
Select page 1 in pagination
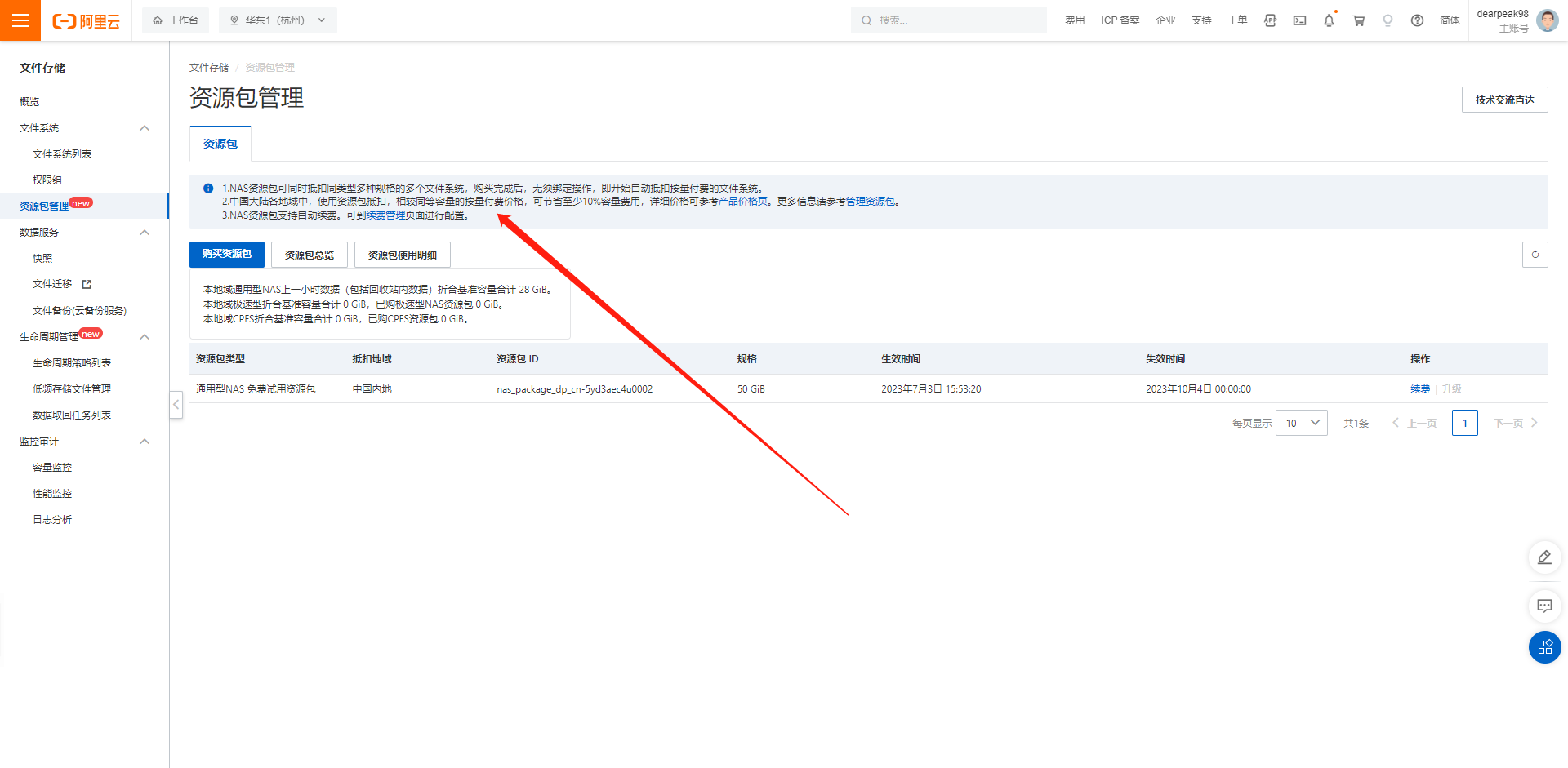pos(1465,423)
